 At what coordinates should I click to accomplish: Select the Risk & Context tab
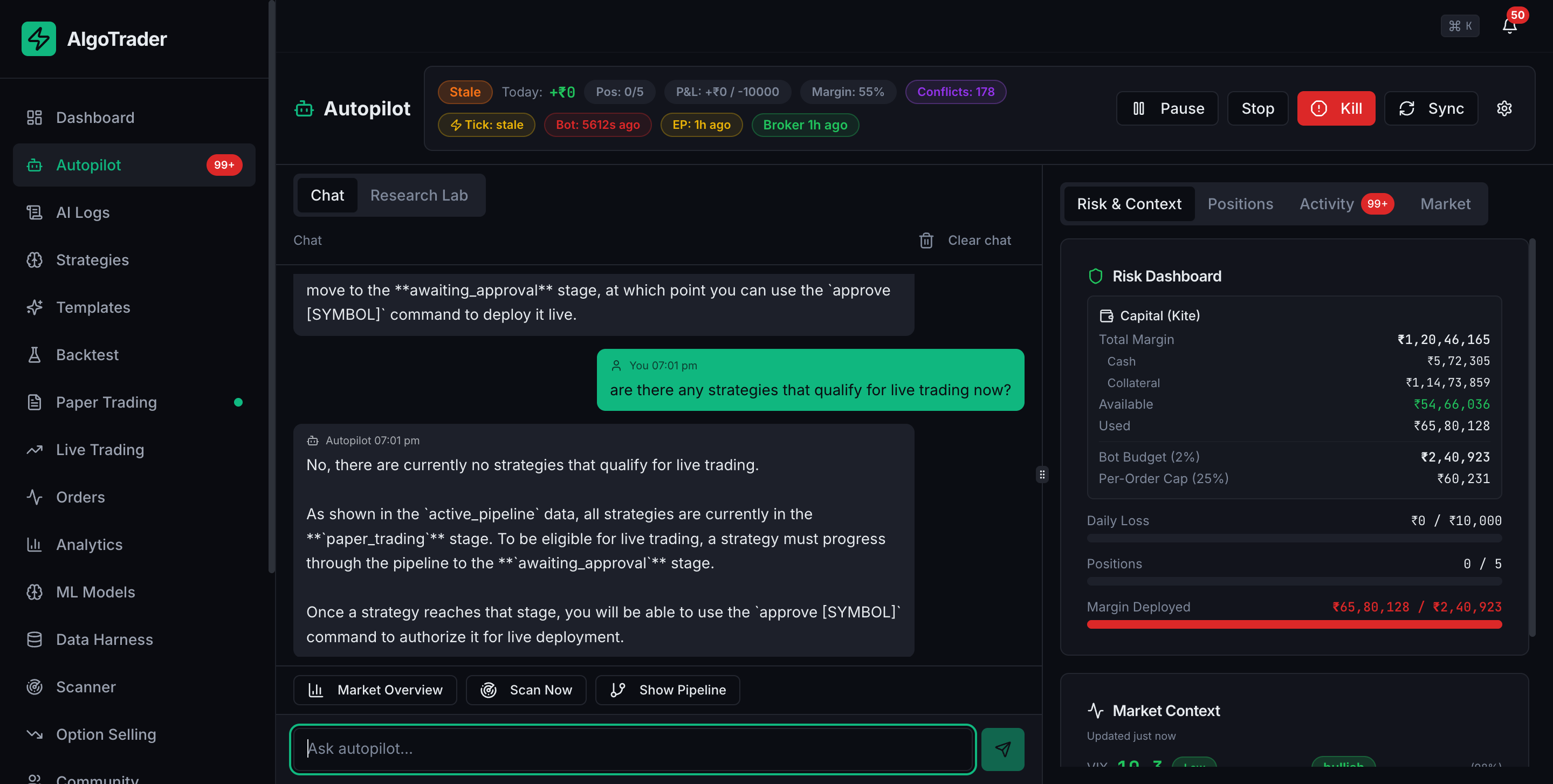pyautogui.click(x=1129, y=204)
